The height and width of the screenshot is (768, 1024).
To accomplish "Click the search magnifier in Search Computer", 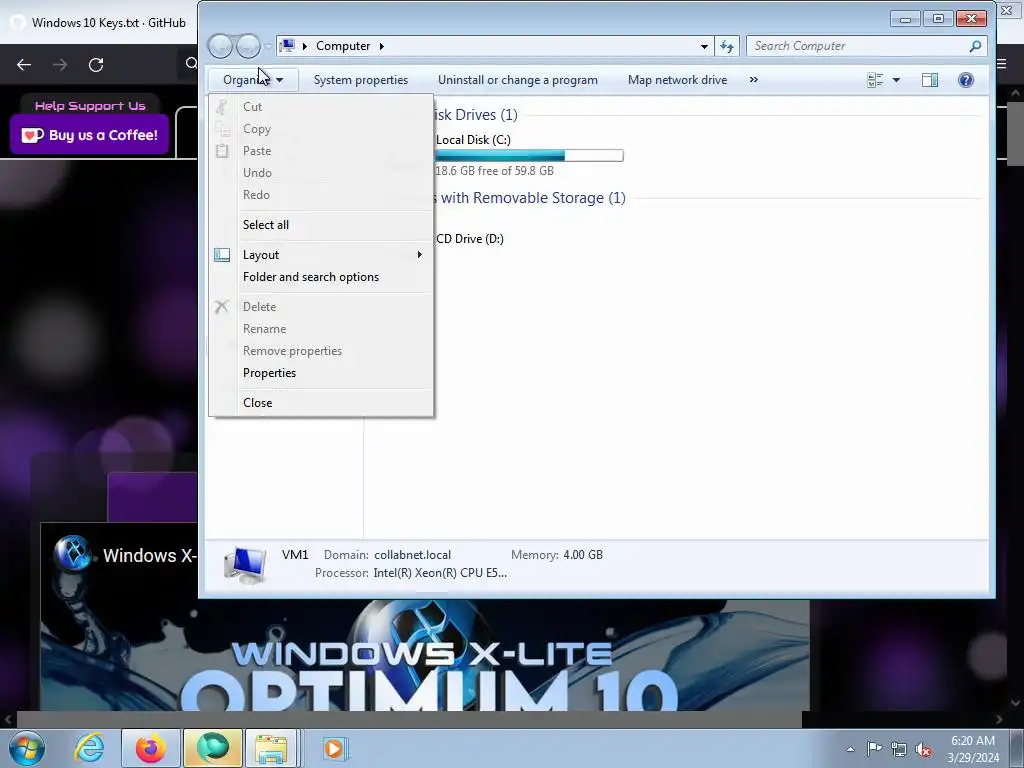I will pos(975,46).
